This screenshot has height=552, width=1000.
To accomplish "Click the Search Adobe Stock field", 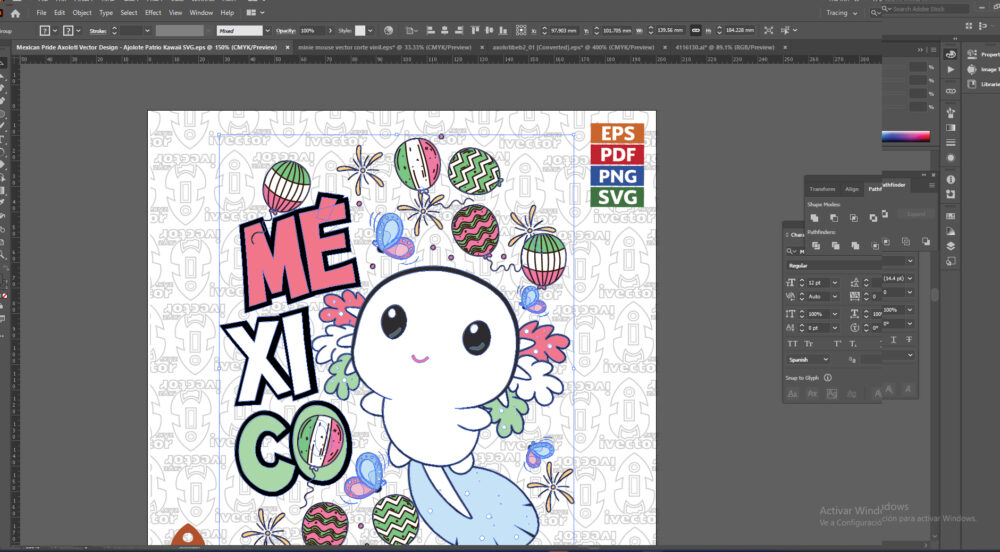I will coord(927,9).
